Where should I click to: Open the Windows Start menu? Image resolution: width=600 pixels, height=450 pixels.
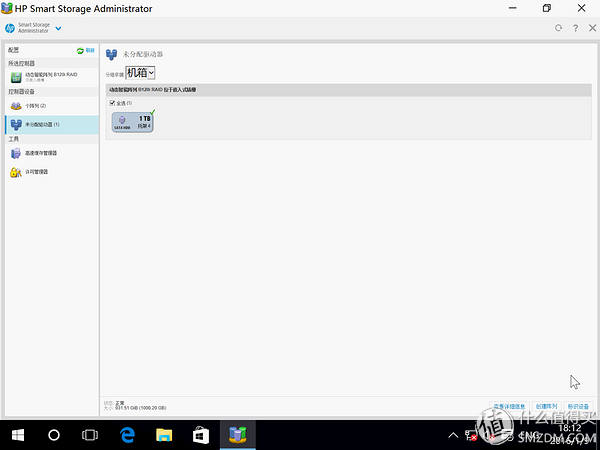(x=18, y=435)
